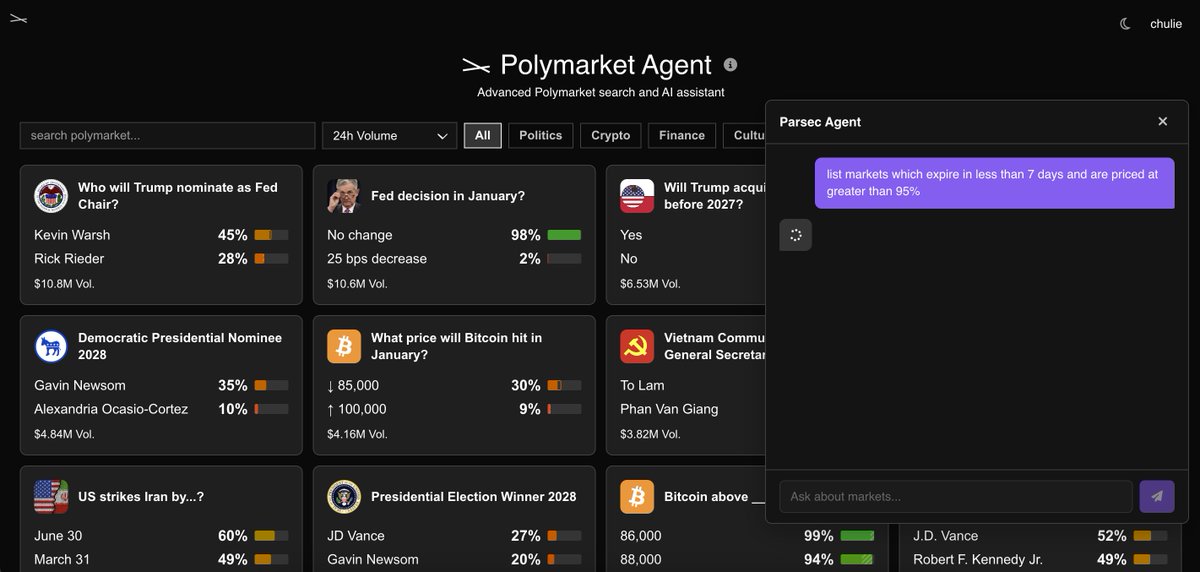The height and width of the screenshot is (572, 1200).
Task: Click the March 31 outcome row
Action: click(161, 560)
